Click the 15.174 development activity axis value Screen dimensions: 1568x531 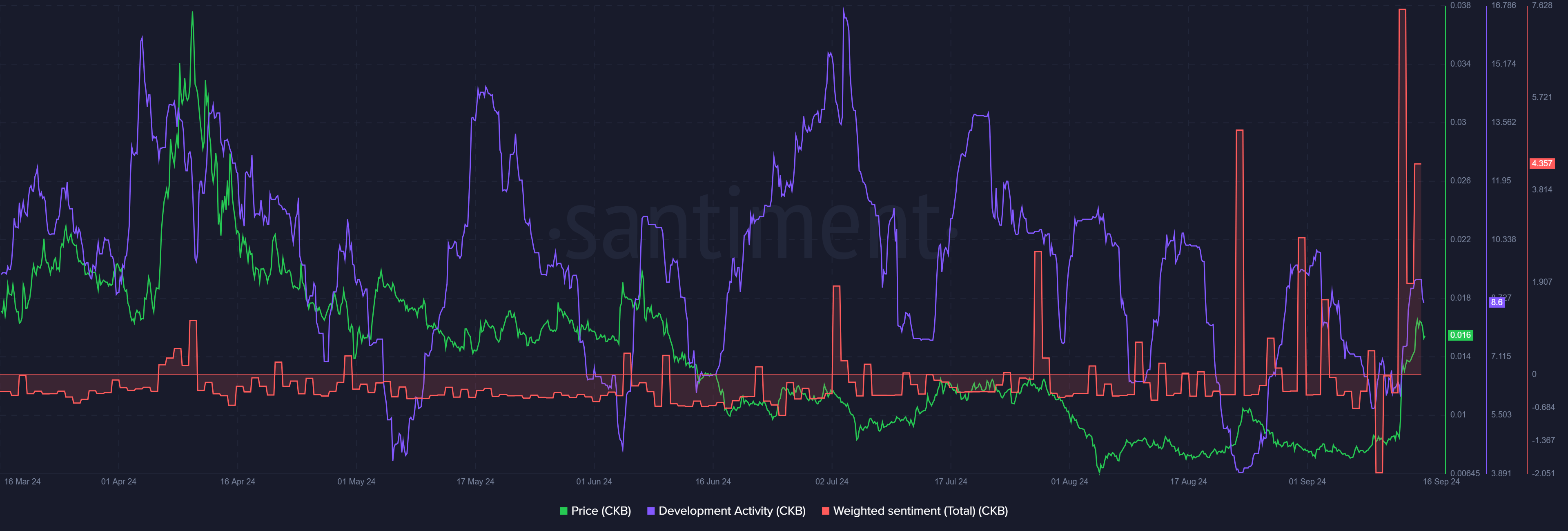(1503, 64)
